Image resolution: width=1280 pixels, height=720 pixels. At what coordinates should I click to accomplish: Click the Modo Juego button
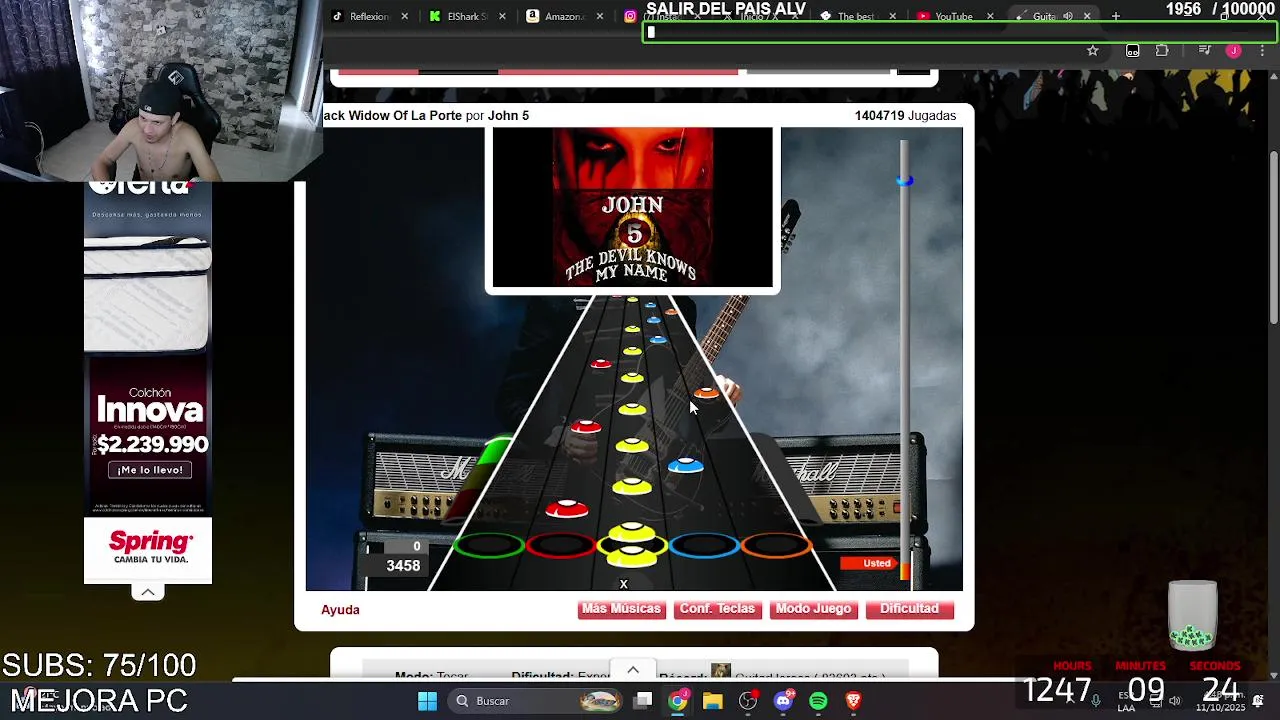(813, 609)
